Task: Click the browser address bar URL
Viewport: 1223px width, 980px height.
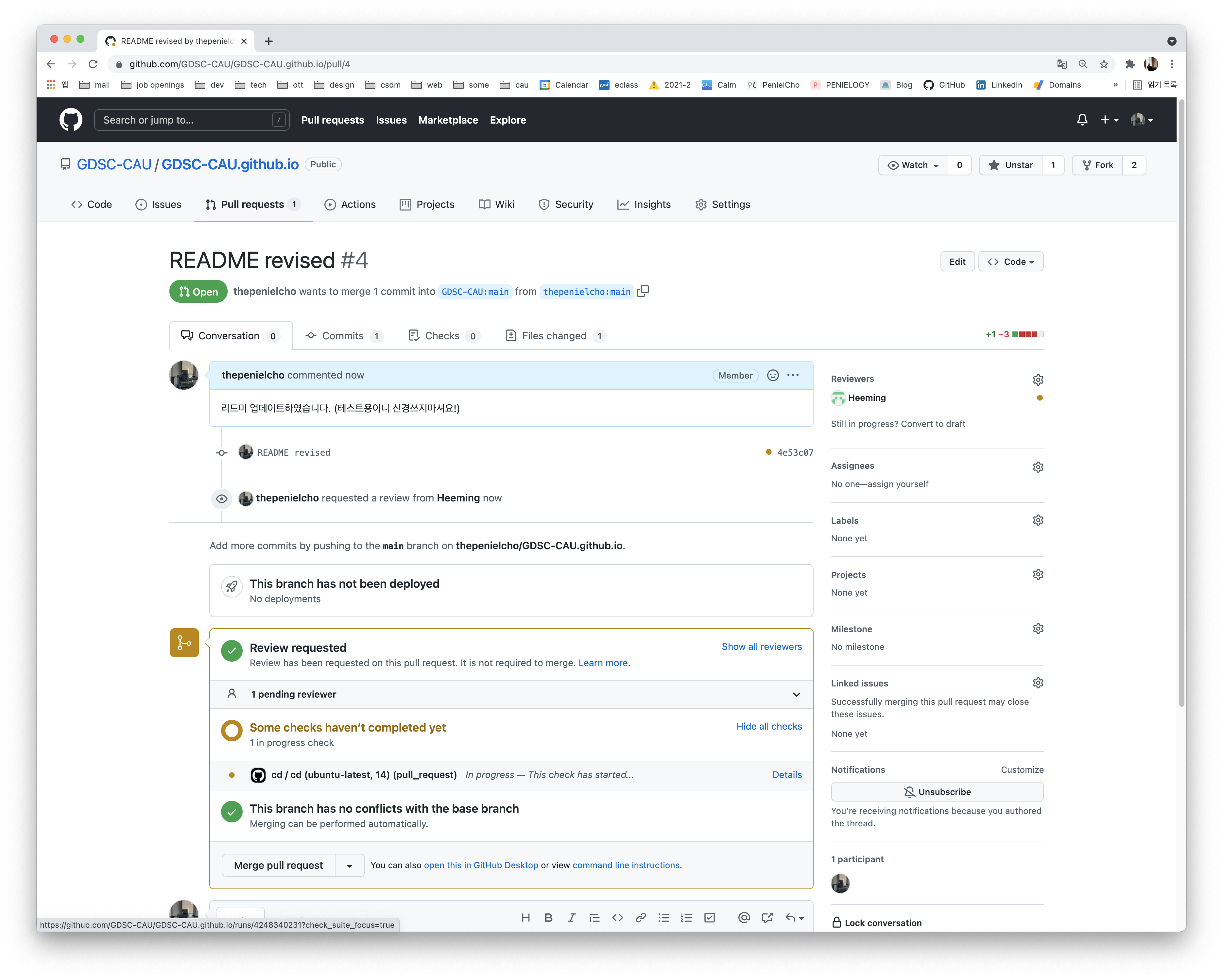Action: [239, 64]
